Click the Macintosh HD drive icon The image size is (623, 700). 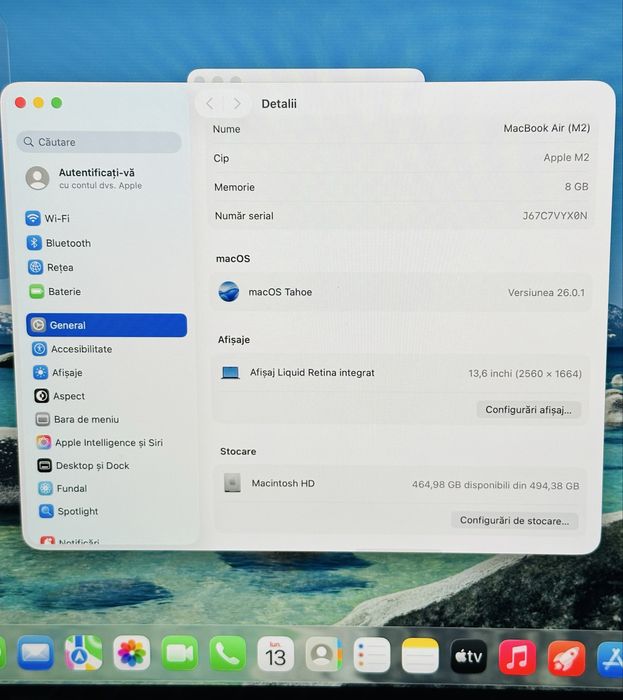(232, 483)
